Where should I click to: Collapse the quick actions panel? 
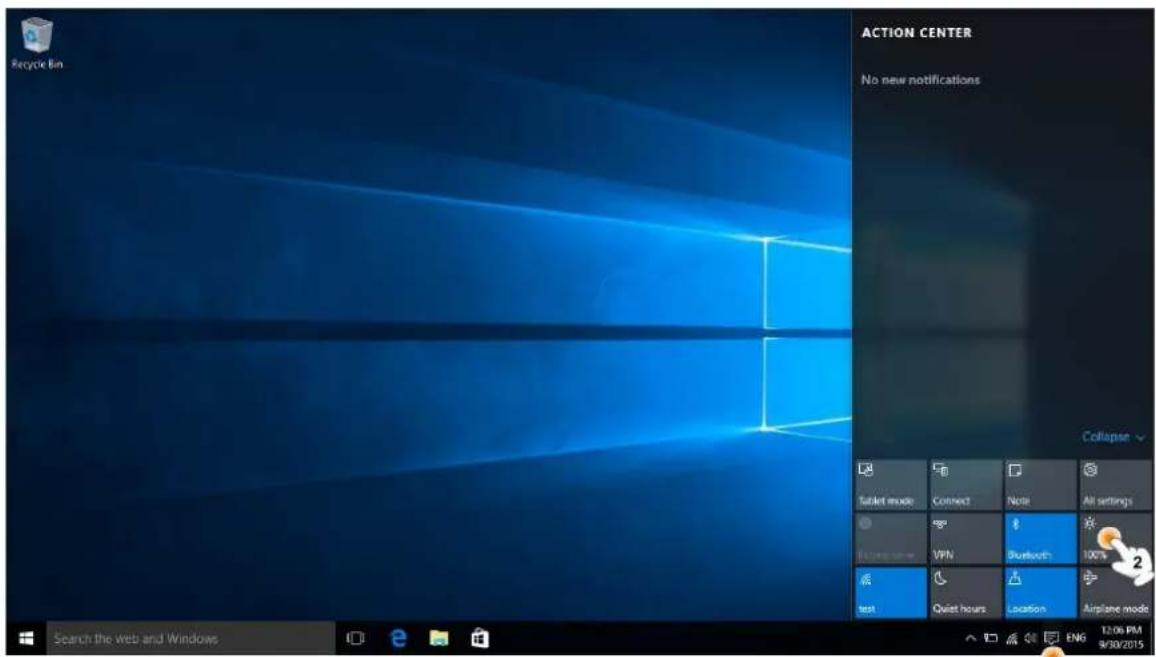pyautogui.click(x=1113, y=437)
